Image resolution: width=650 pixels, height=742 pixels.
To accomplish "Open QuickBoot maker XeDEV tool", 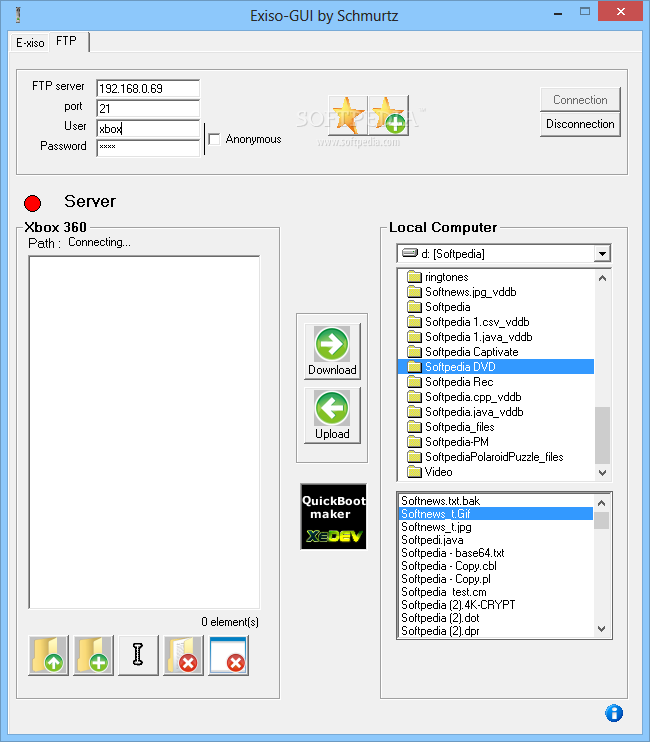I will click(334, 516).
